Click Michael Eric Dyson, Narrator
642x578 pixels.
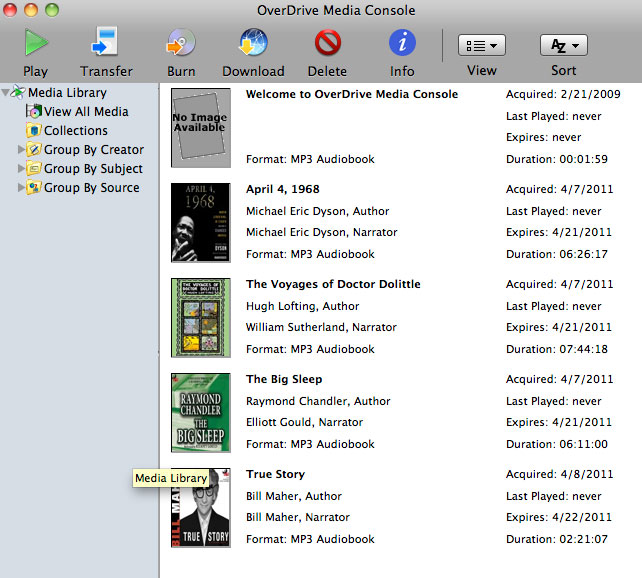click(321, 232)
